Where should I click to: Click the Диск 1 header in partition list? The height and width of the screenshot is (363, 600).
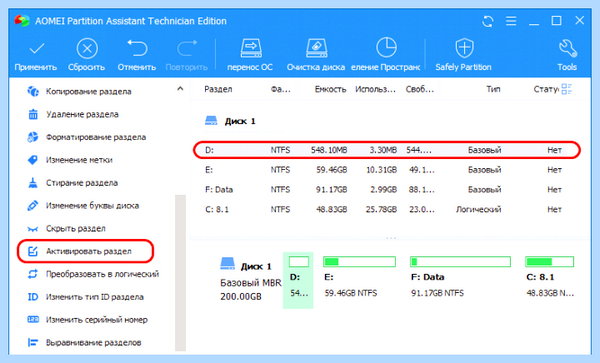(230, 121)
